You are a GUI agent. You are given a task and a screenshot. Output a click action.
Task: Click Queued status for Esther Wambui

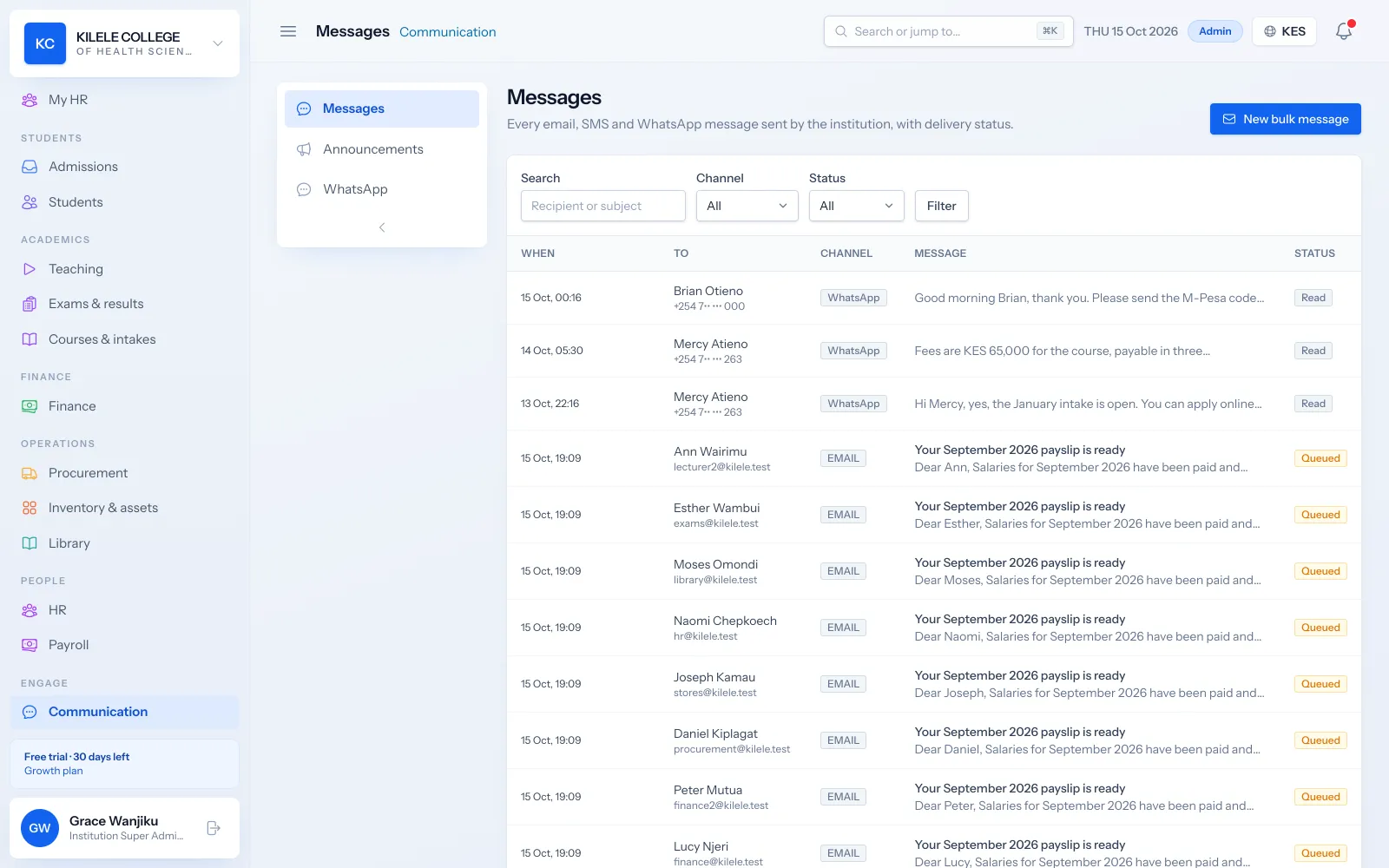point(1320,515)
